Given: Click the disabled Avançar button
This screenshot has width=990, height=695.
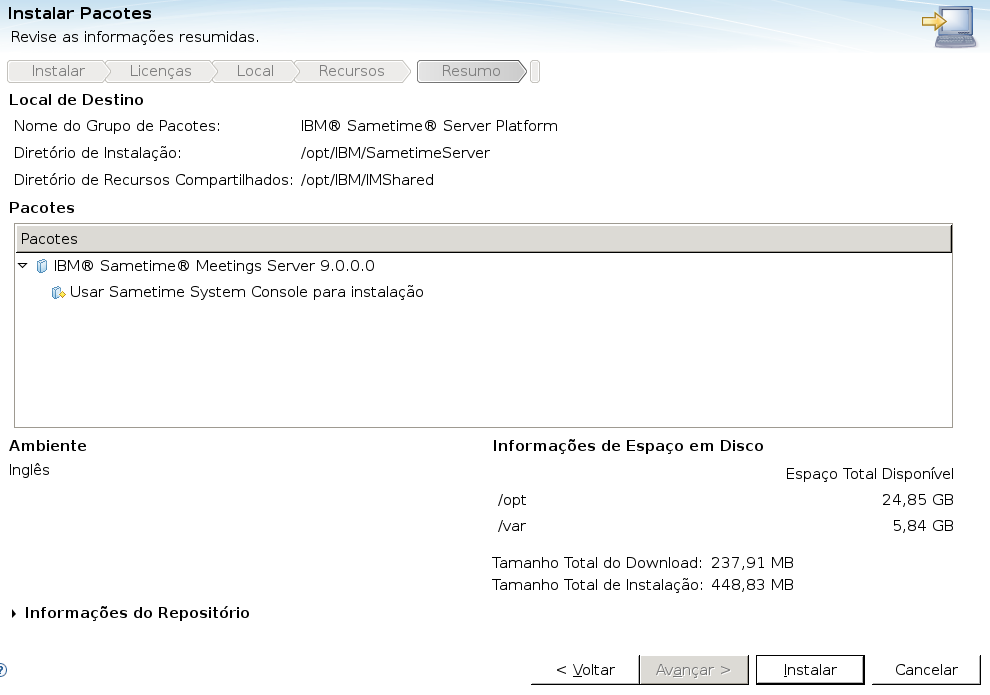Looking at the screenshot, I should (x=693, y=670).
